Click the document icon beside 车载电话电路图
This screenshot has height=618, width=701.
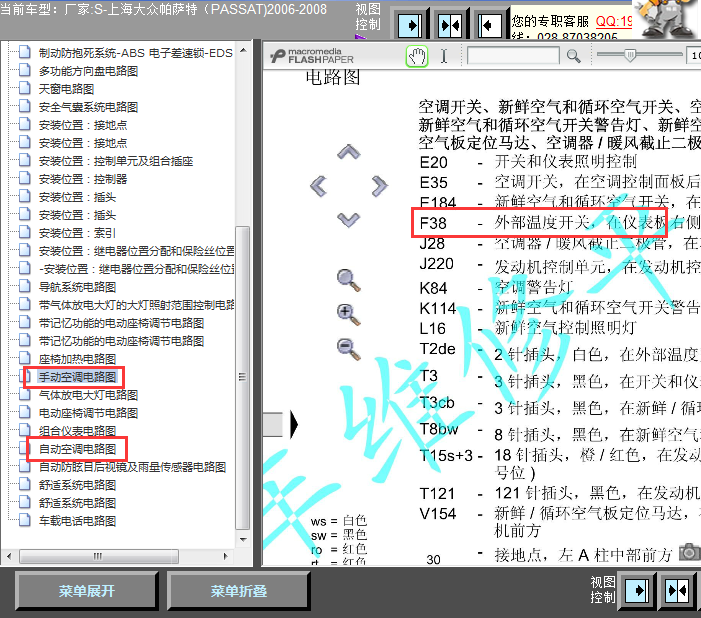[x=25, y=520]
